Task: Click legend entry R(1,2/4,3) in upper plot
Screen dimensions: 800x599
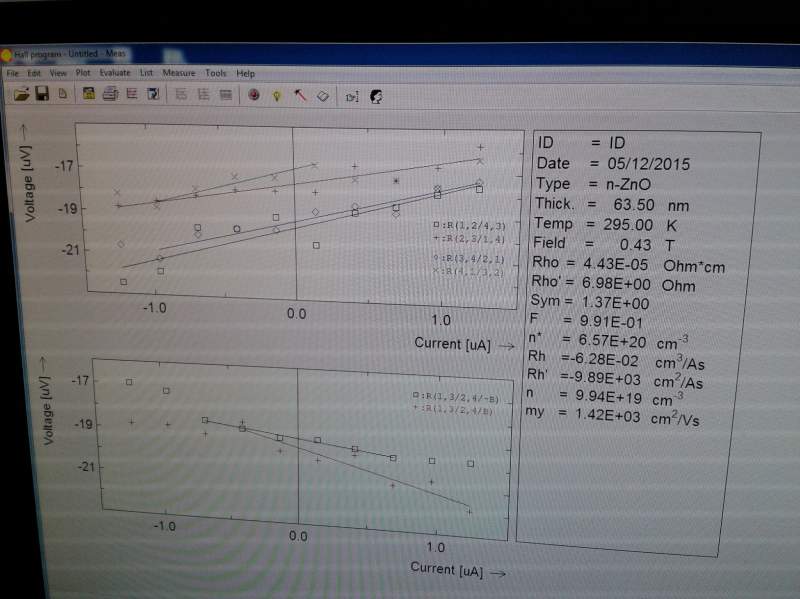Action: 469,225
